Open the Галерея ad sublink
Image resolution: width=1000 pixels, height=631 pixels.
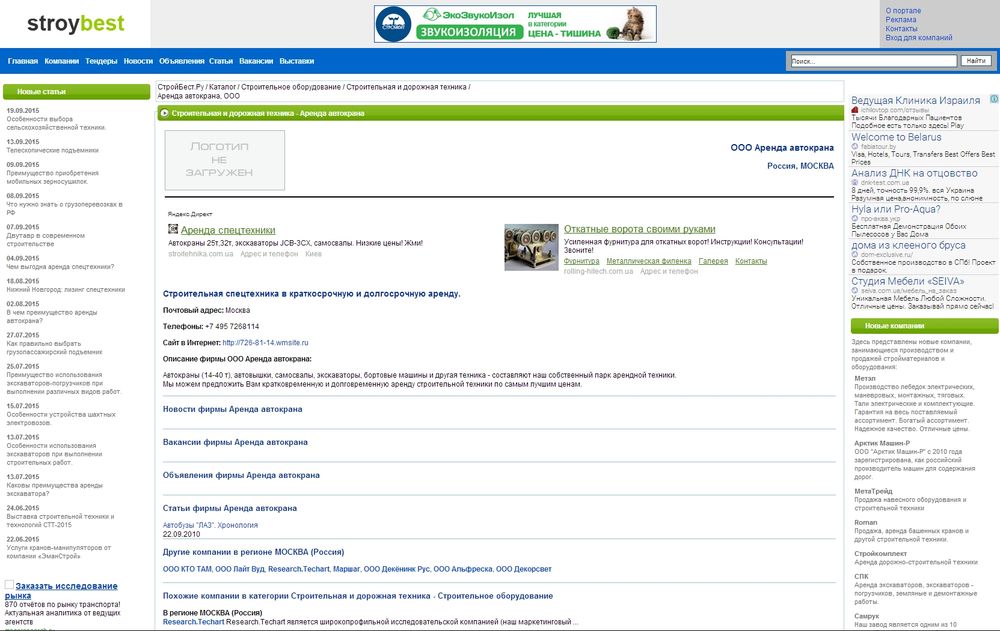click(713, 261)
